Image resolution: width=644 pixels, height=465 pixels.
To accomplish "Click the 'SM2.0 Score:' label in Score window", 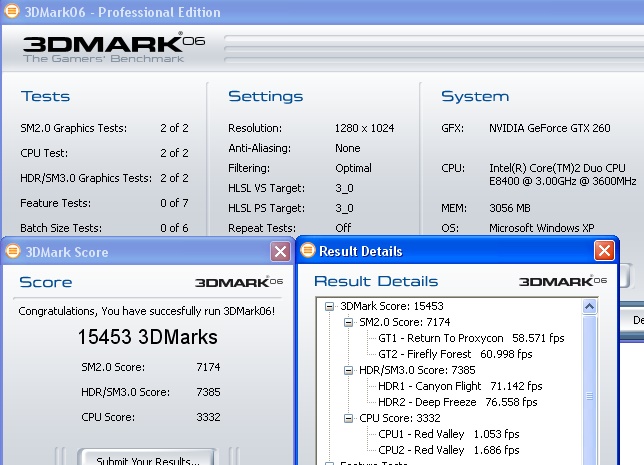I will [x=113, y=367].
